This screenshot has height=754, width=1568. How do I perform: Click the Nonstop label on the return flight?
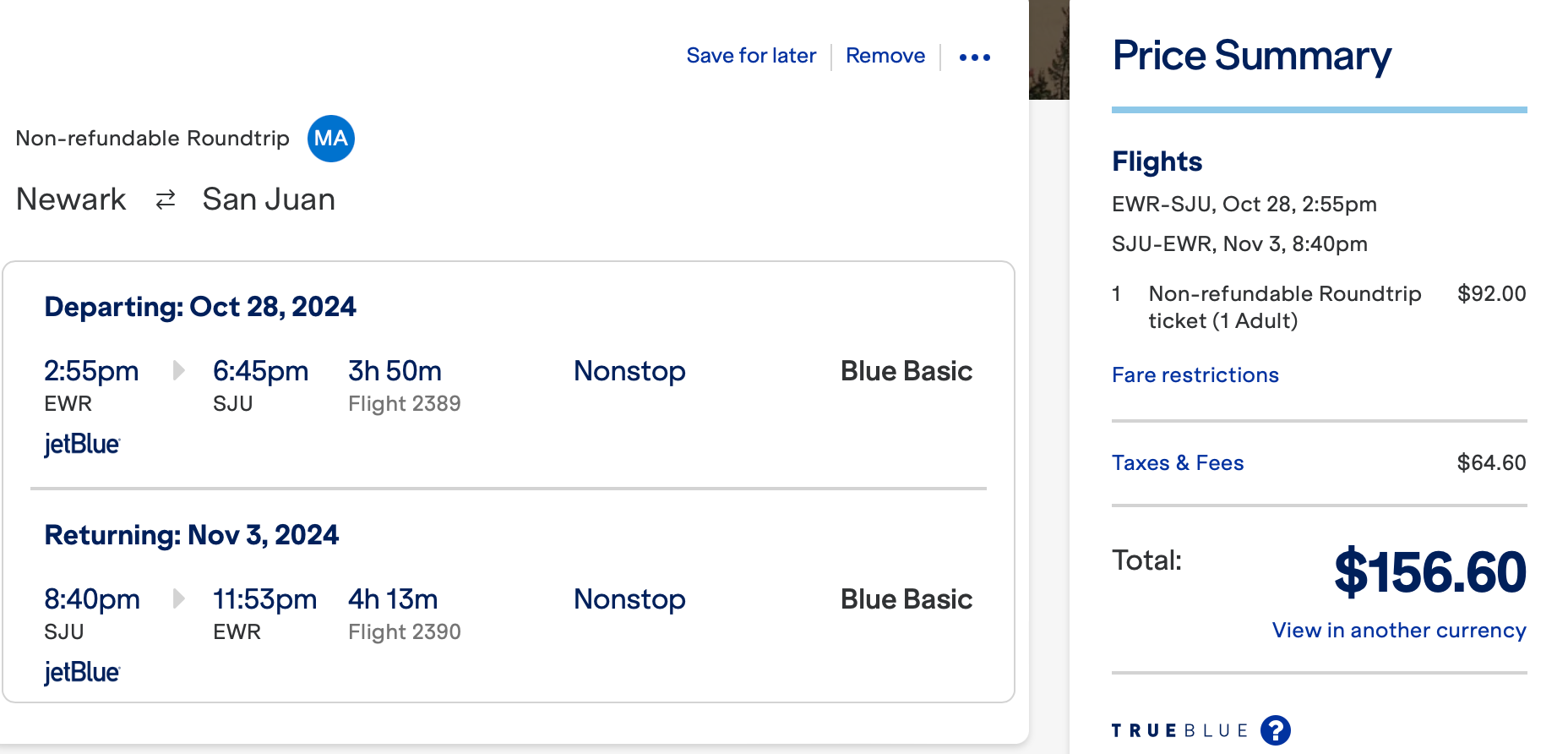click(629, 598)
